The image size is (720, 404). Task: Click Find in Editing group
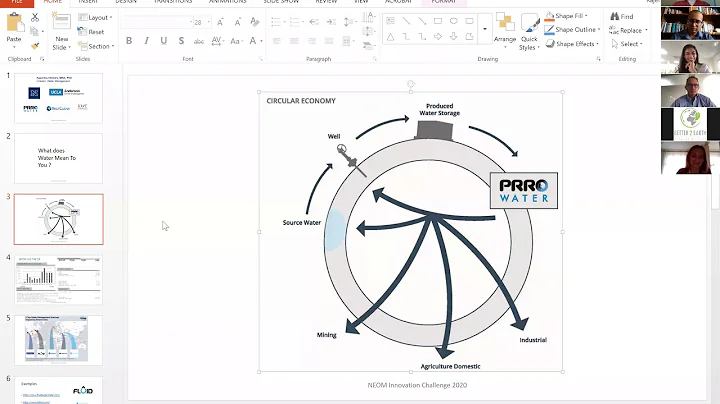(x=622, y=17)
